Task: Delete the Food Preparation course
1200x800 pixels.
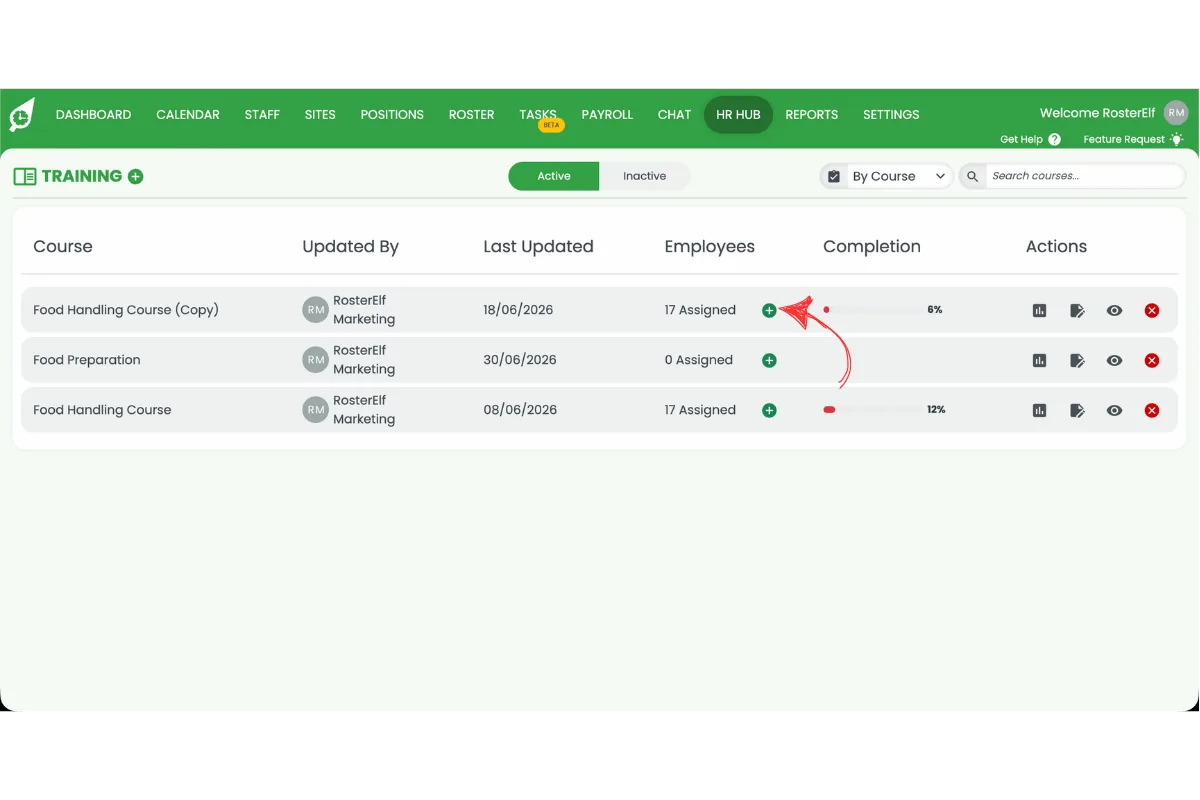Action: (1152, 360)
